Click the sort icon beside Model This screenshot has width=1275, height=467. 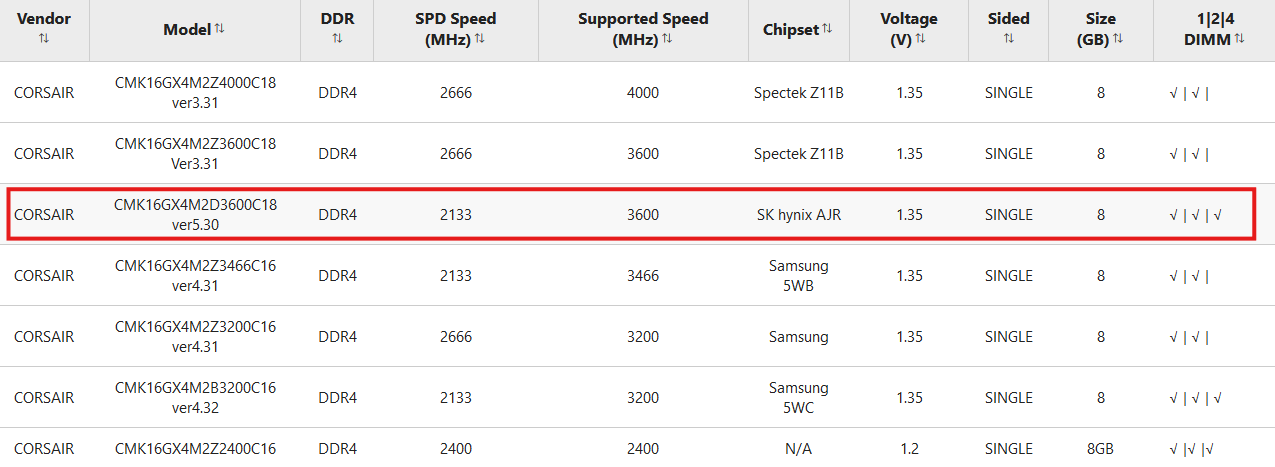(x=219, y=29)
